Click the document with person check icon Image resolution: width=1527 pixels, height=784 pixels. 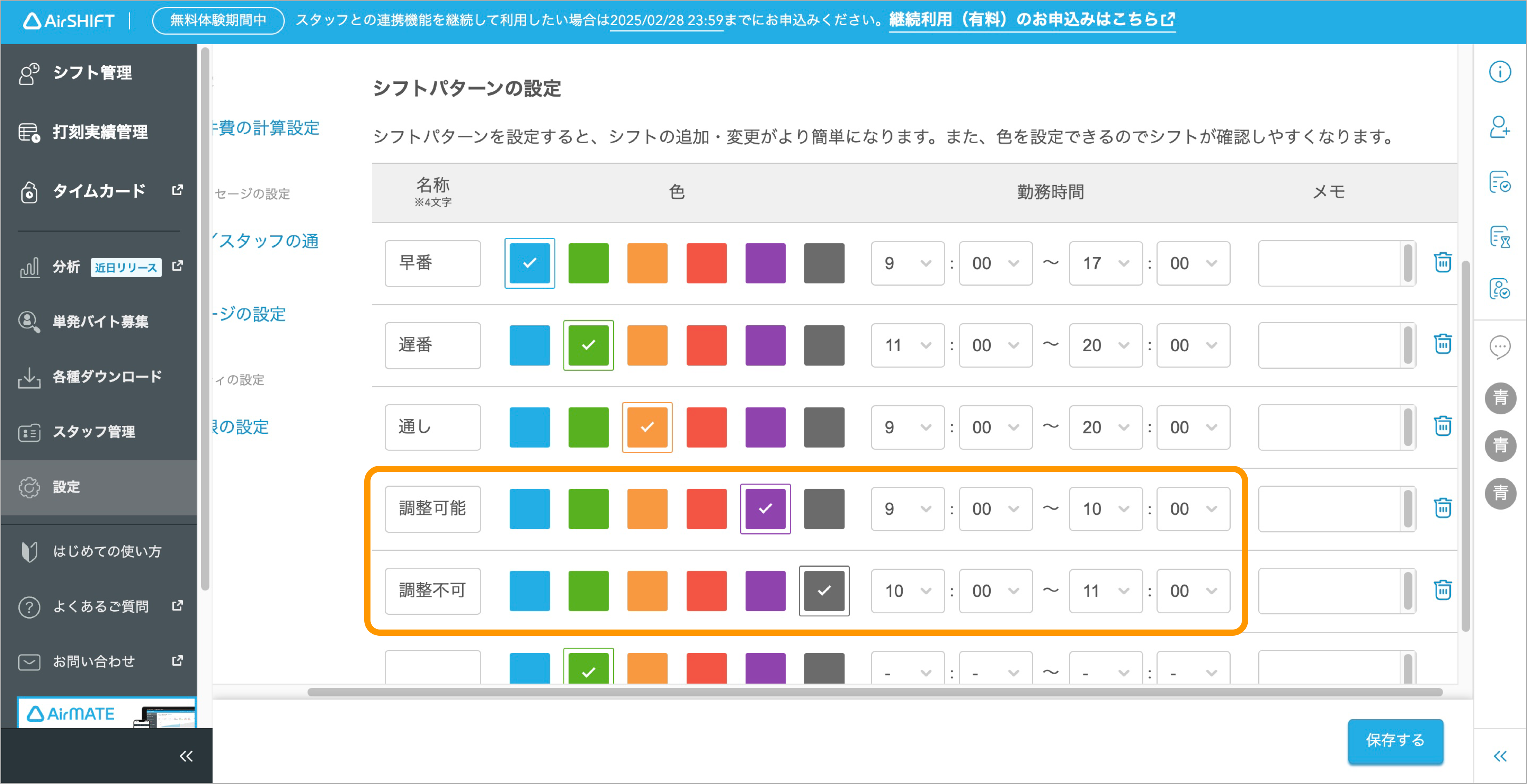[1500, 289]
